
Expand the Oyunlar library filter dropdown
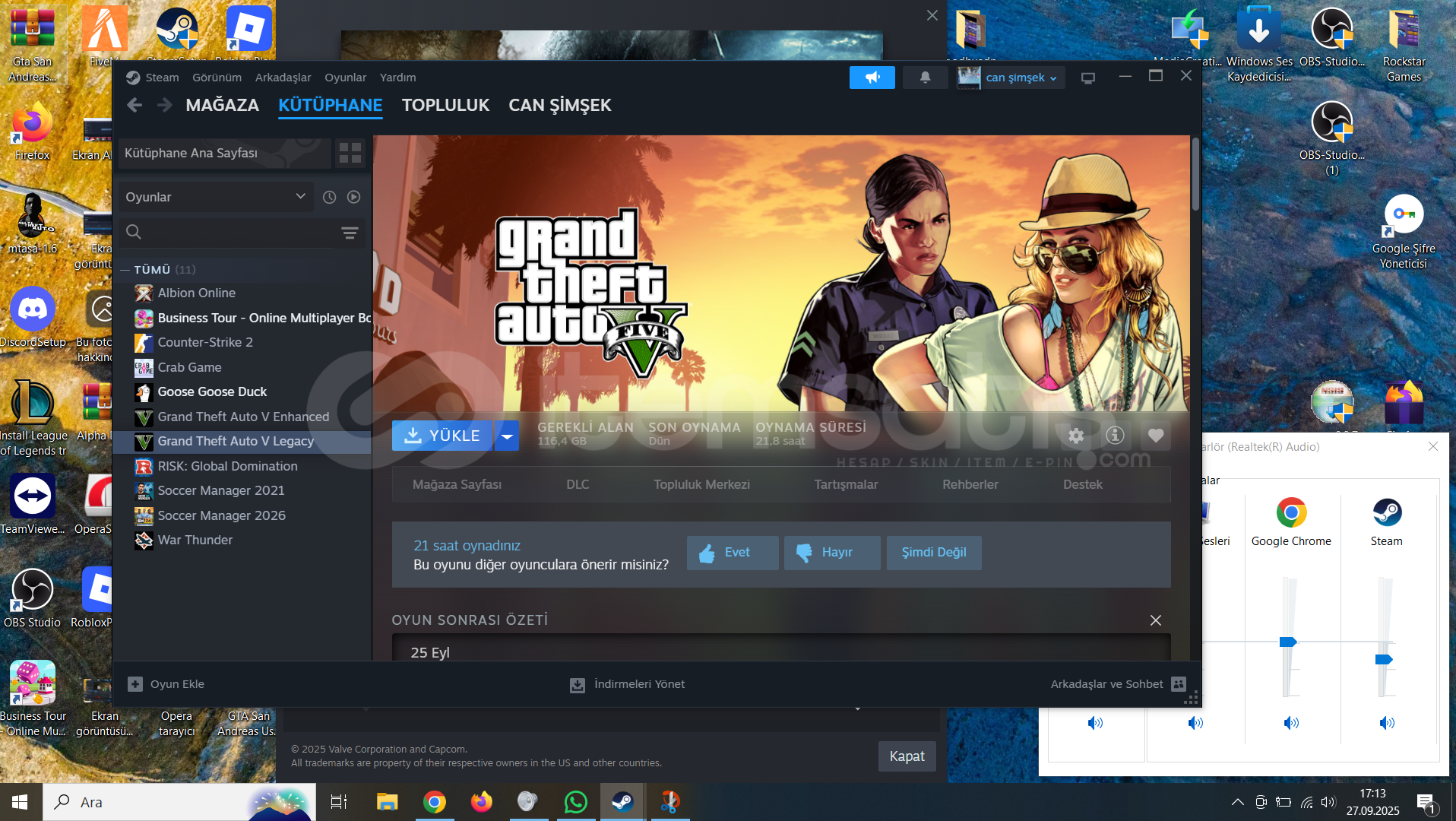(x=216, y=197)
